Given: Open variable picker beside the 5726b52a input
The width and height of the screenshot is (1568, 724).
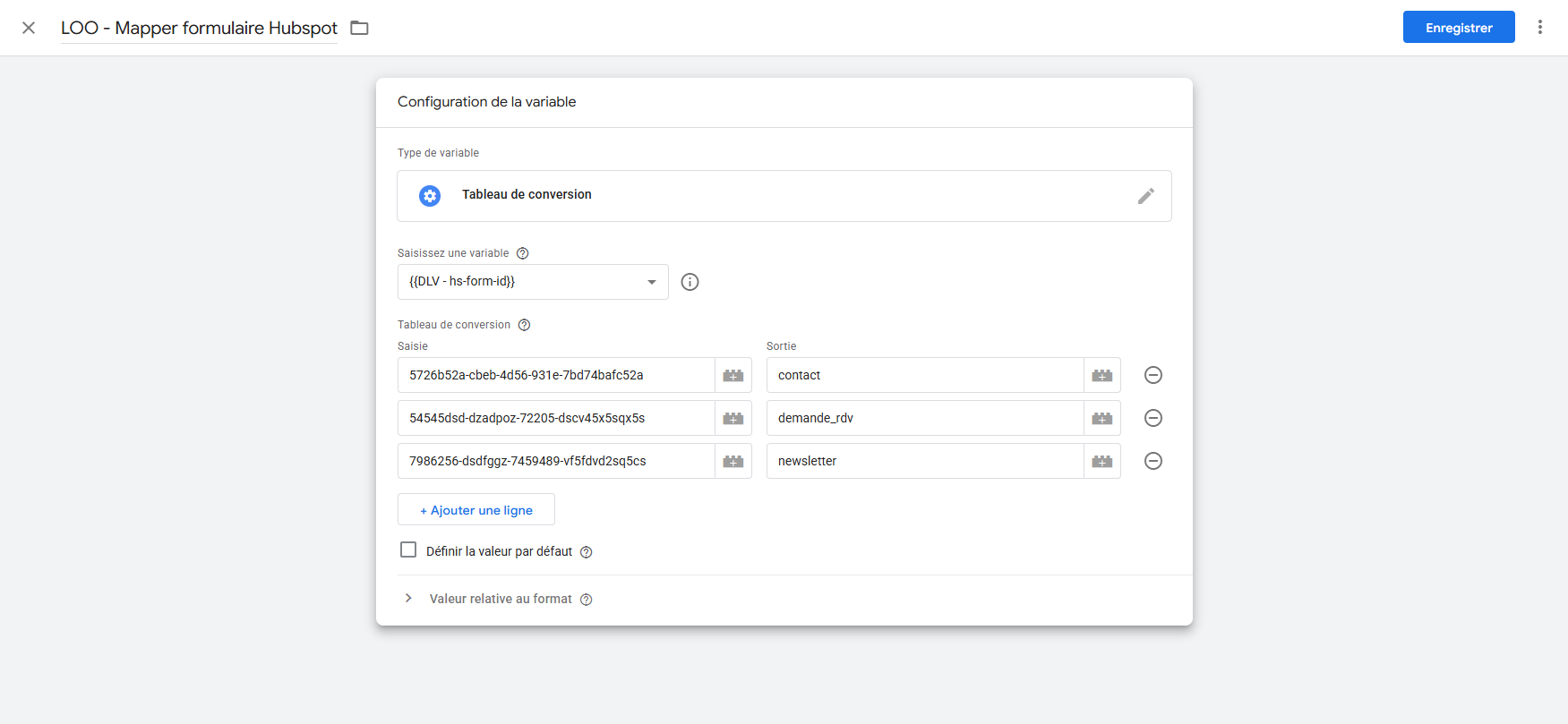Looking at the screenshot, I should click(733, 376).
